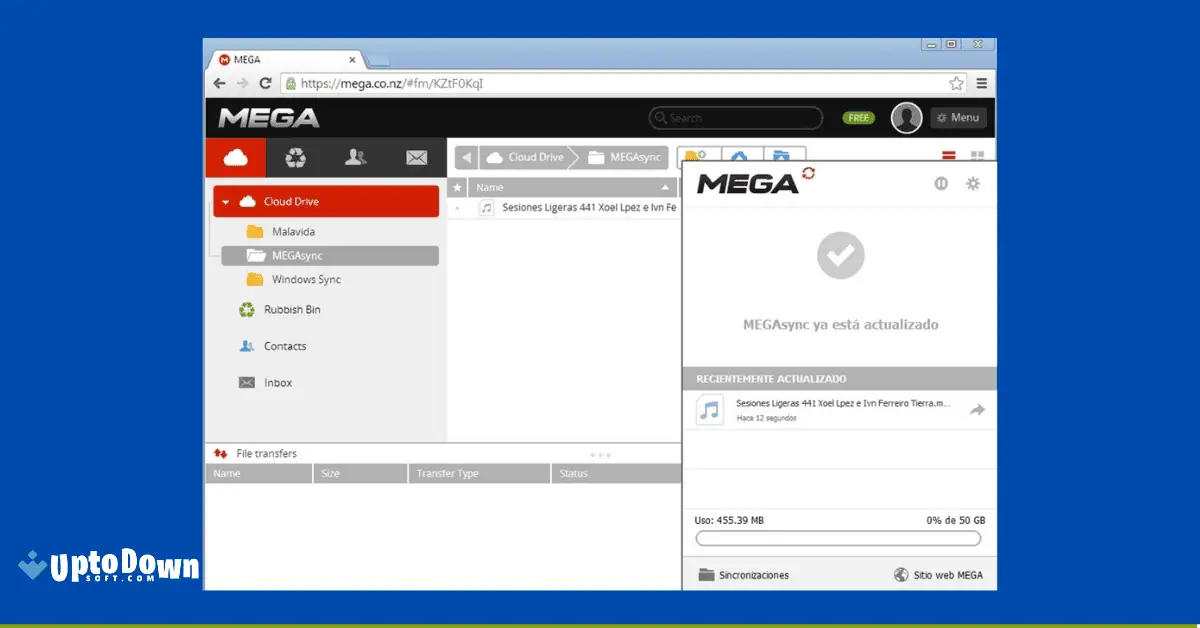
Task: Toggle the star favorites column header
Action: coord(457,187)
